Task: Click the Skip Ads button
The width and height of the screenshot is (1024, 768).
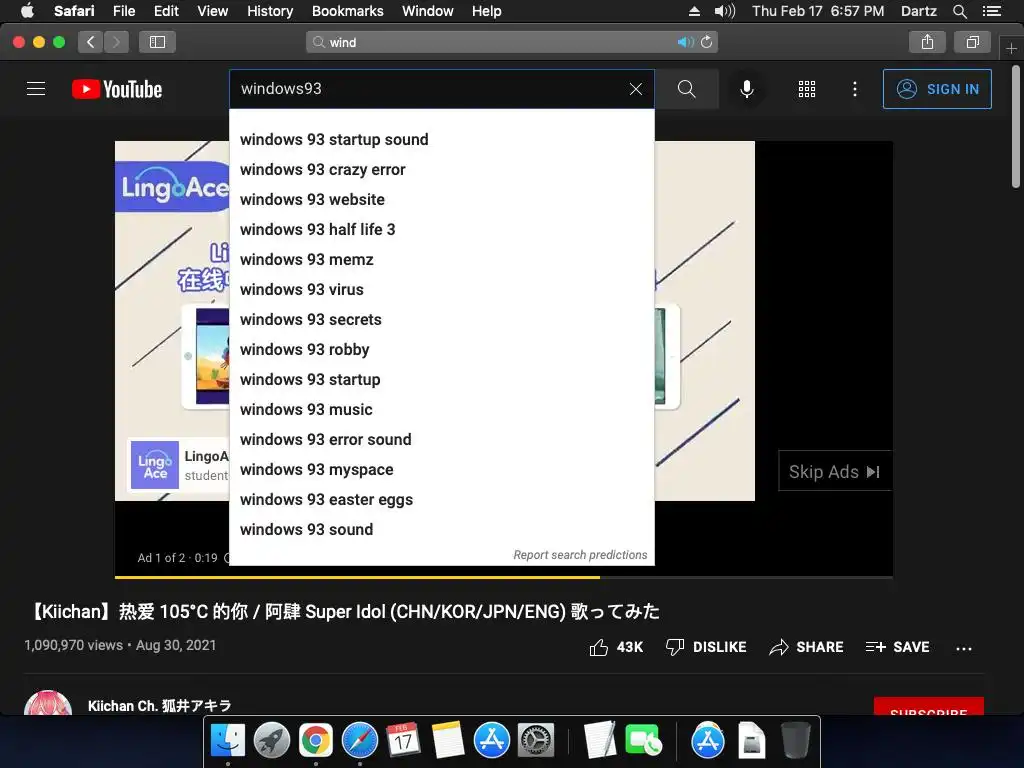Action: pos(835,471)
